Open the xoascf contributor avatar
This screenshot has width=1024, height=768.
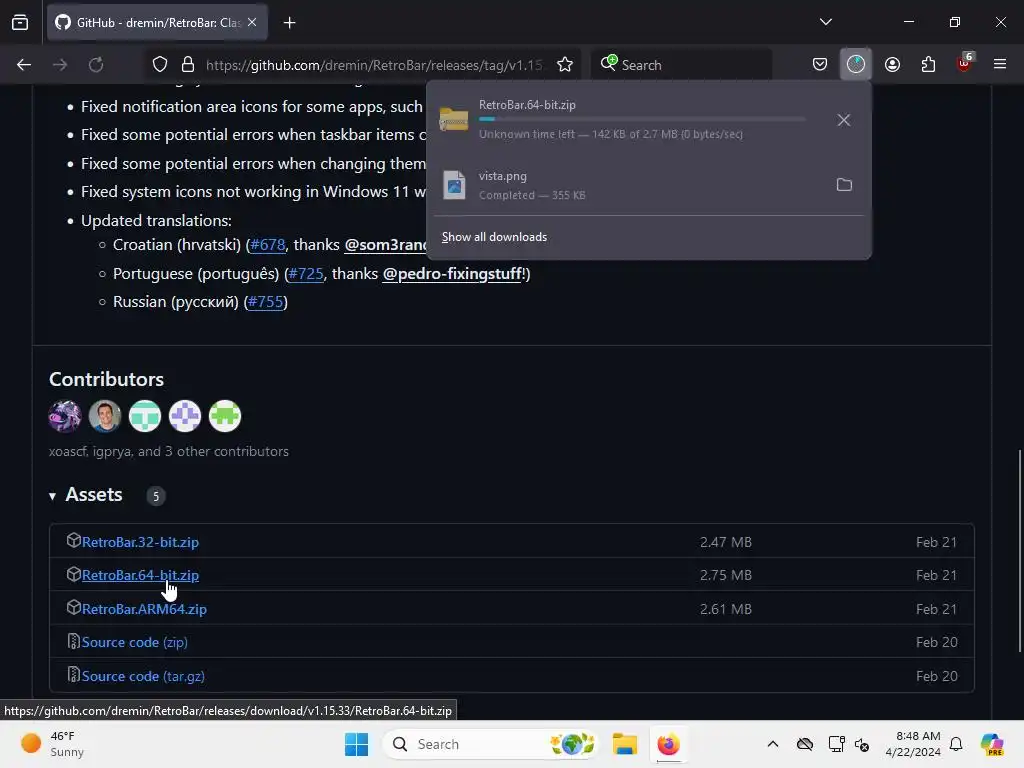pos(65,416)
